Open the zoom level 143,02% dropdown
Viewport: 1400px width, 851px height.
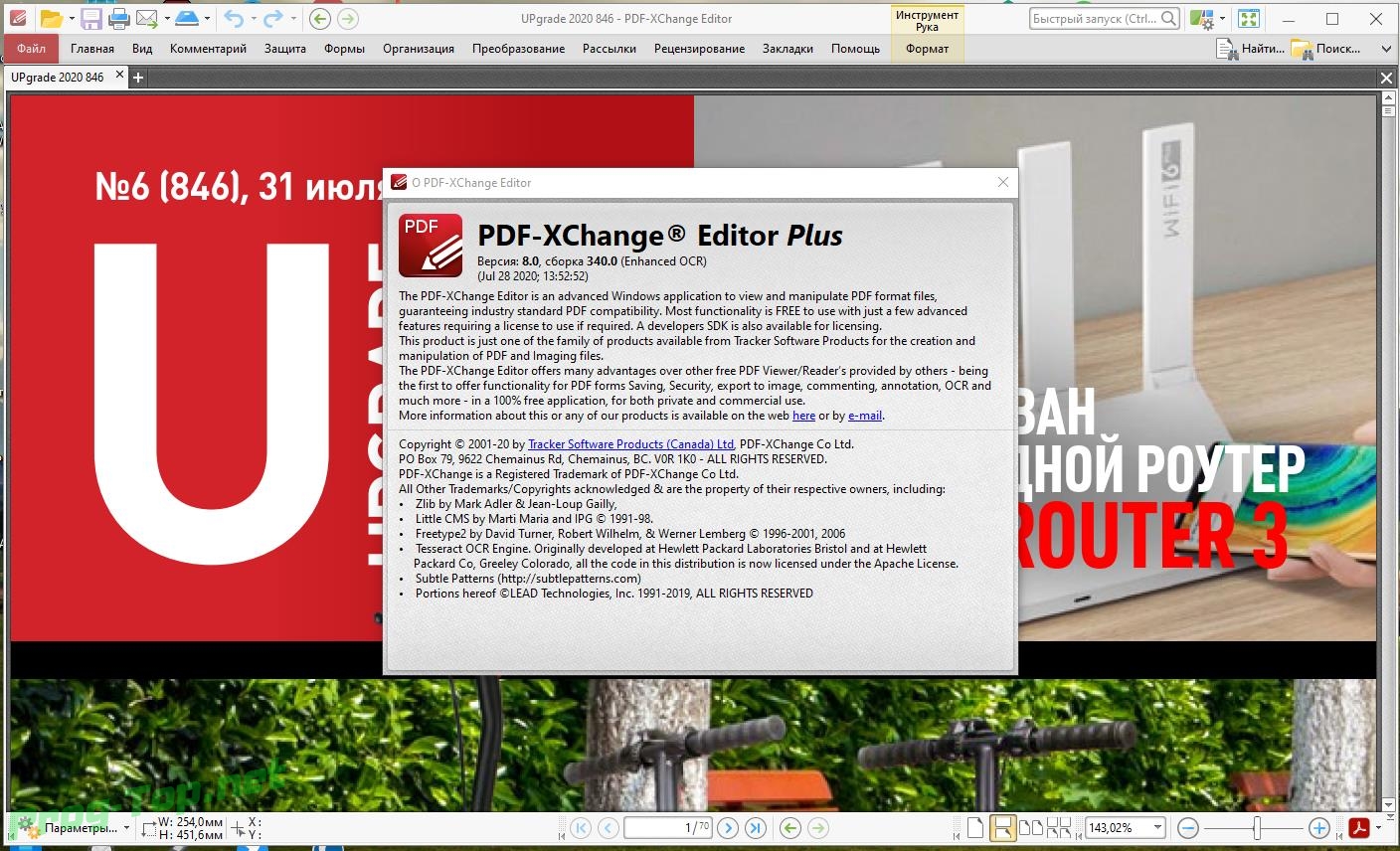[x=1157, y=827]
